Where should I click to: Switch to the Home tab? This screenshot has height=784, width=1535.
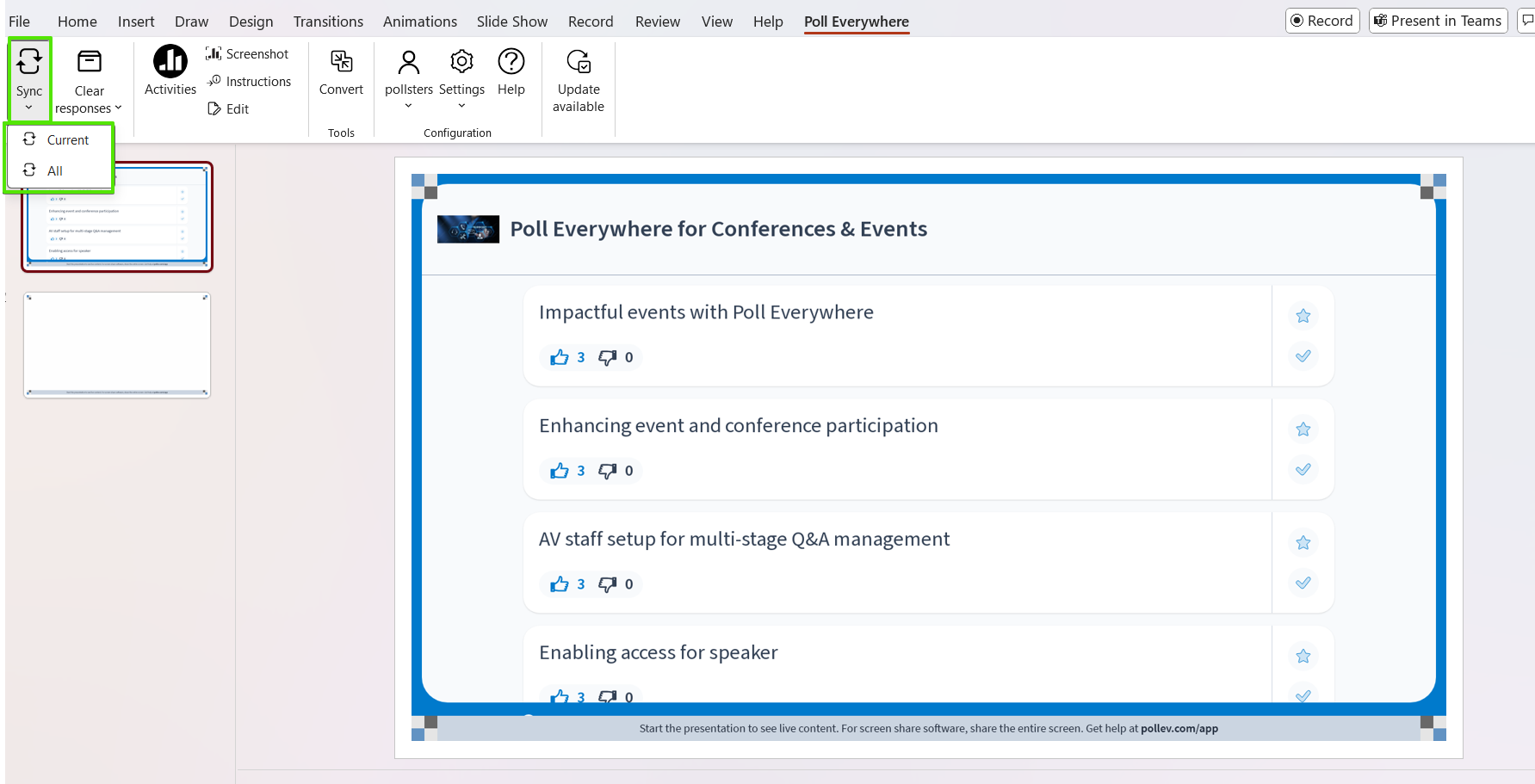pos(77,22)
